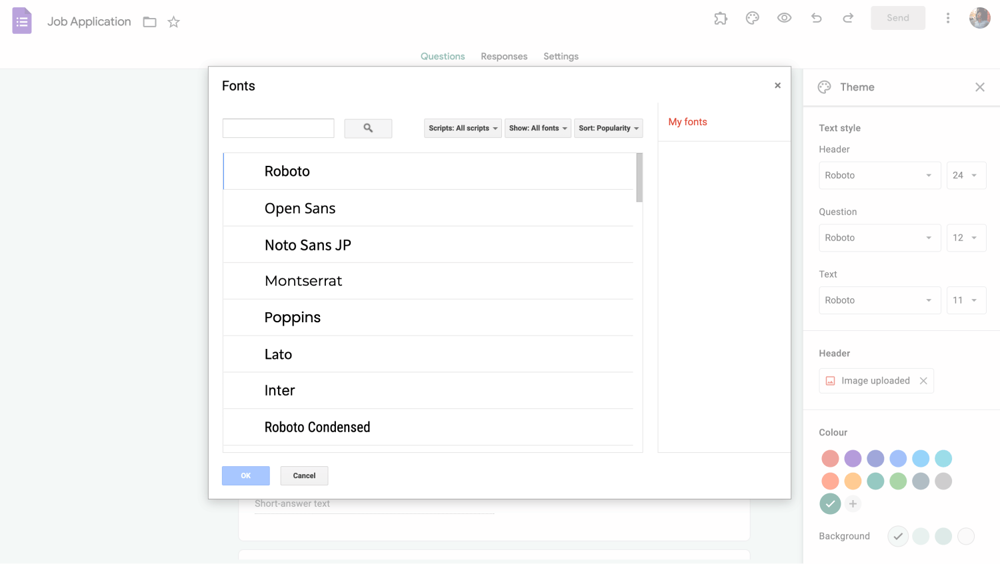
Task: Select the last white background swatch
Action: [x=966, y=537]
